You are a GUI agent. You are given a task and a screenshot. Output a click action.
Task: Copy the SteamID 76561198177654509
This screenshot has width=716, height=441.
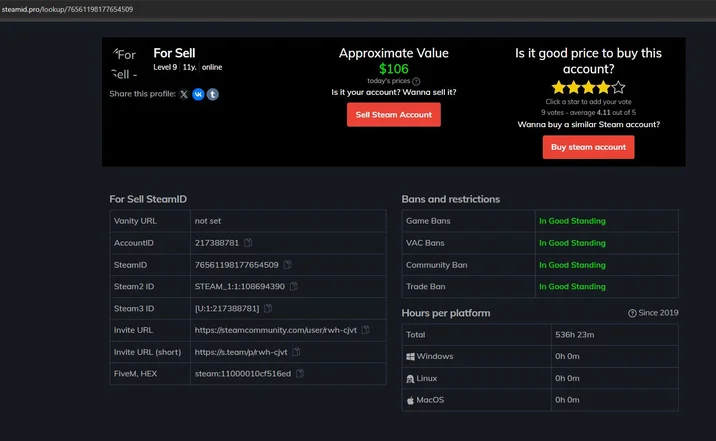tap(287, 265)
